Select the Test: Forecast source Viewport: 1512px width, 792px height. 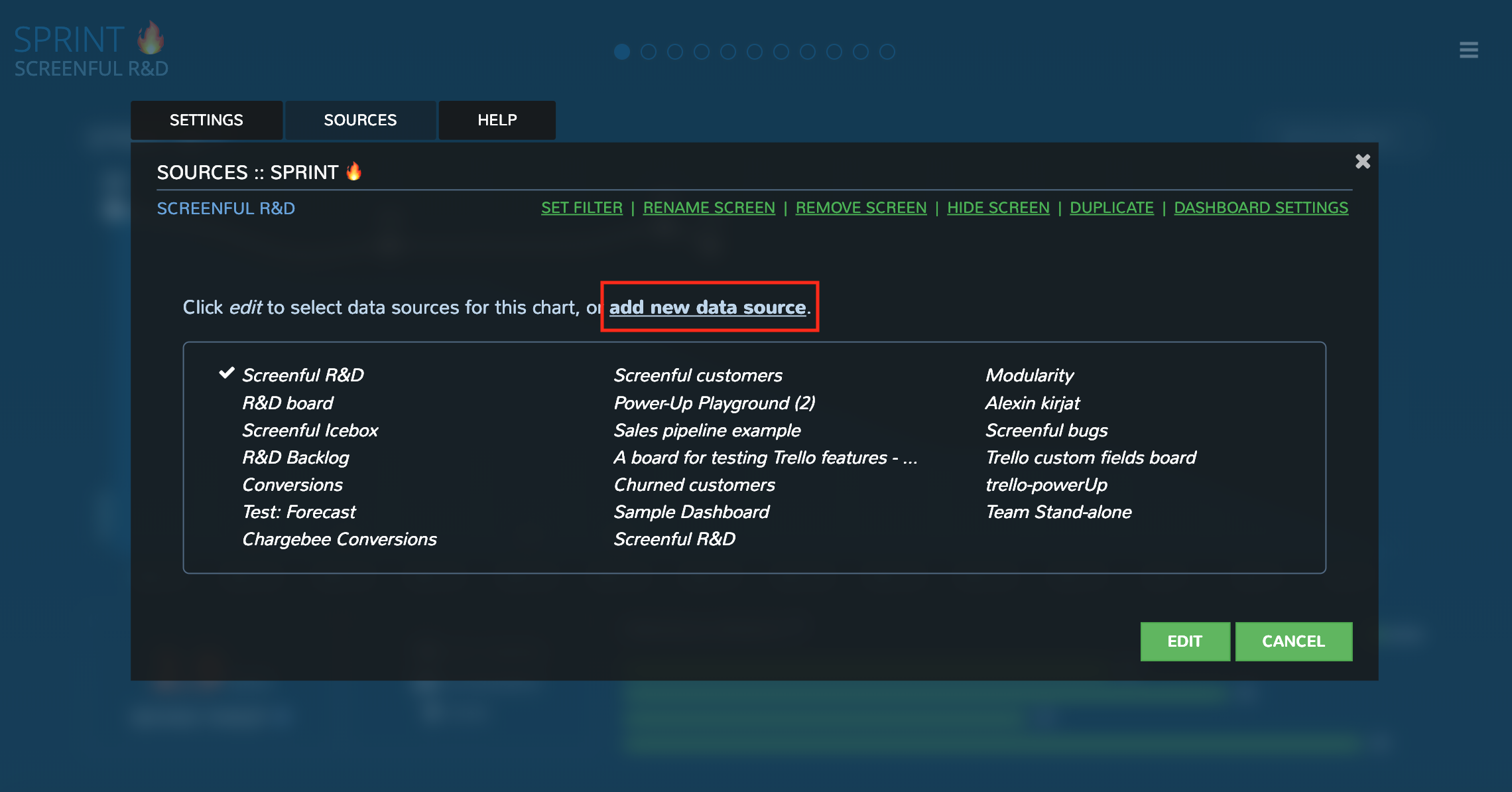(x=298, y=511)
